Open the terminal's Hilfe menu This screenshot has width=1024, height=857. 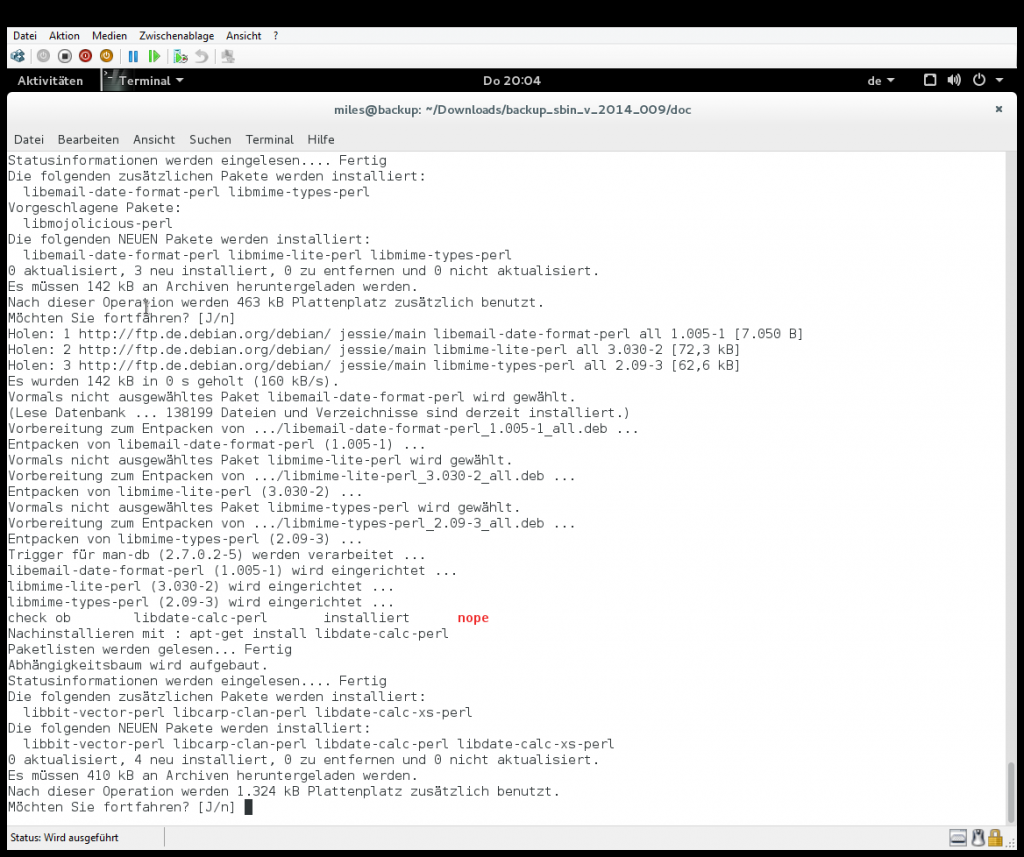pyautogui.click(x=321, y=139)
